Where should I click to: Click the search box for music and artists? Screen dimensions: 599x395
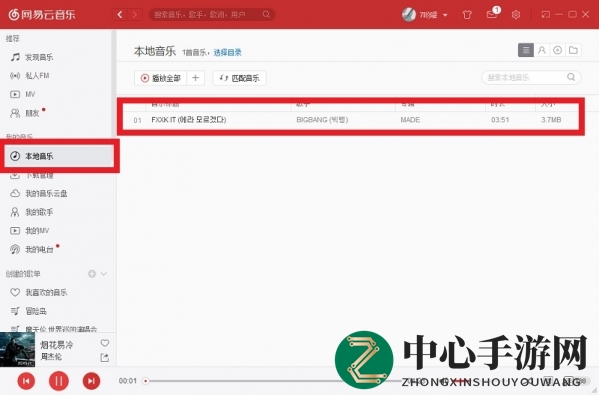tap(211, 15)
